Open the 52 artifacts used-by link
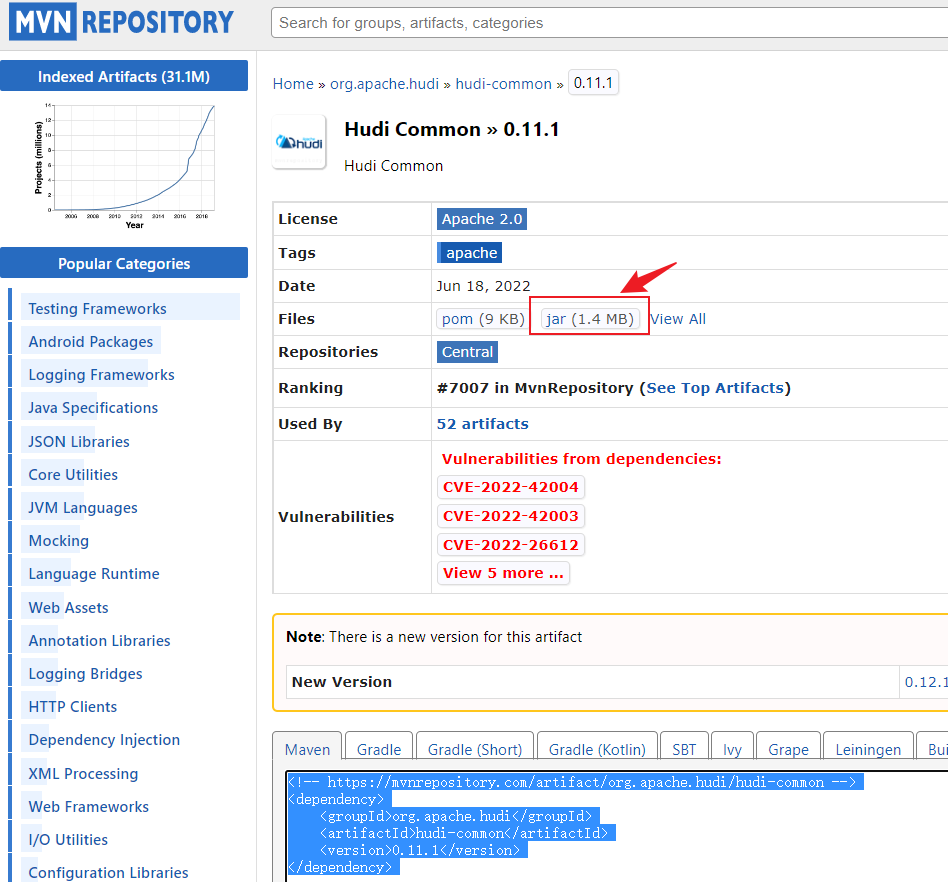Image resolution: width=948 pixels, height=882 pixels. coord(482,424)
